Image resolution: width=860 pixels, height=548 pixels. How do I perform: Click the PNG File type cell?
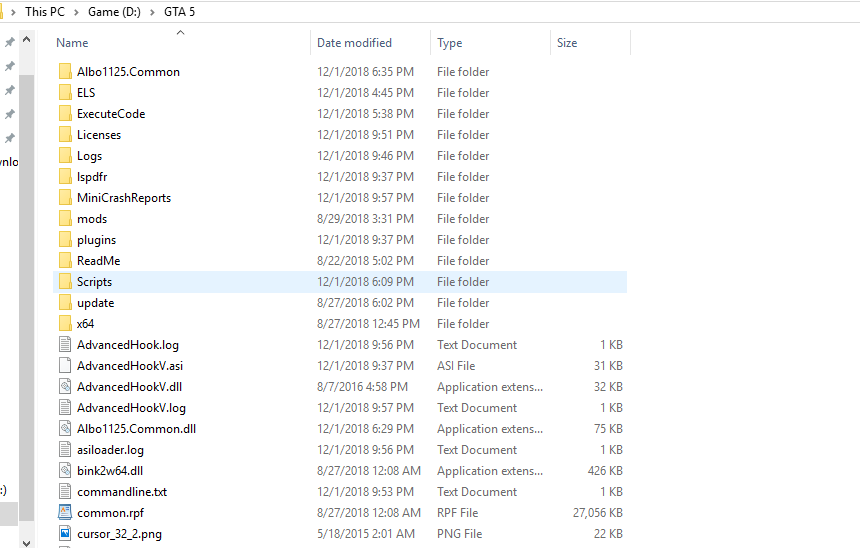point(460,533)
